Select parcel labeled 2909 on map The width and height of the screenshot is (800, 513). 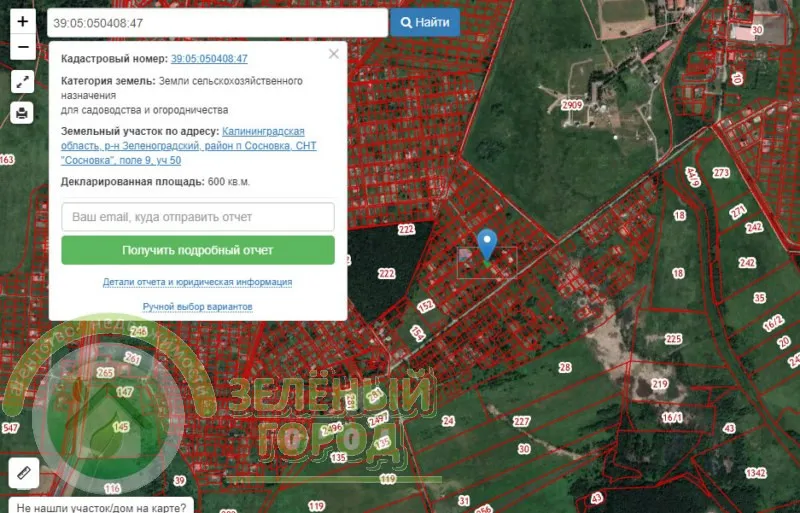571,105
